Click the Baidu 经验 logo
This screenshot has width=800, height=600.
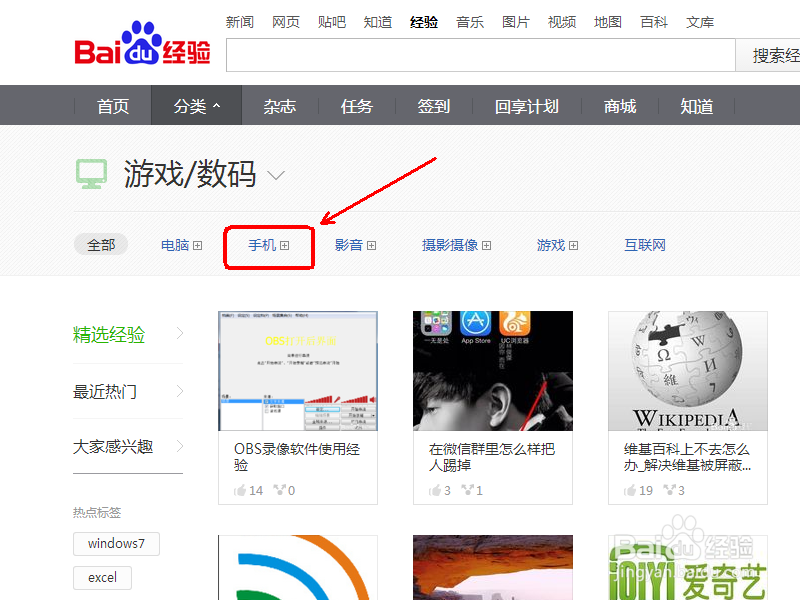pos(142,44)
